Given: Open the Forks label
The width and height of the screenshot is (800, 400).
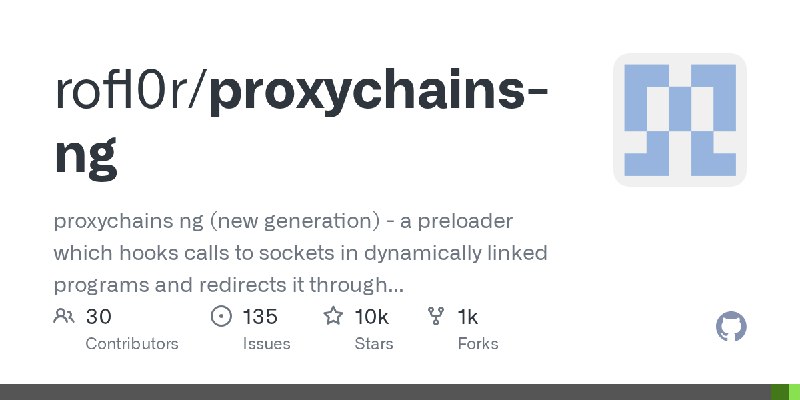Looking at the screenshot, I should coord(477,343).
